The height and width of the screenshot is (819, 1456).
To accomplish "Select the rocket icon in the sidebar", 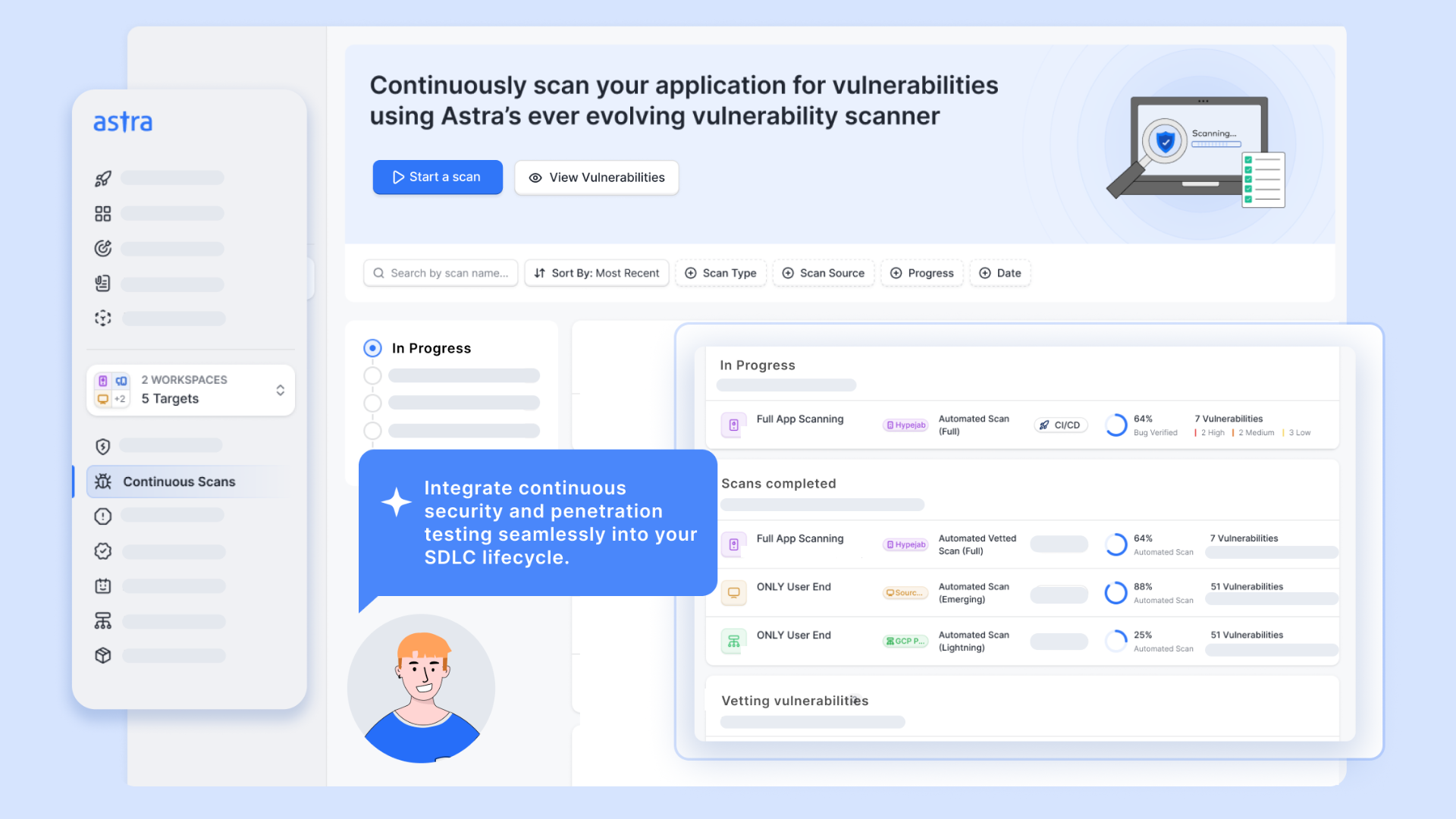I will point(103,178).
